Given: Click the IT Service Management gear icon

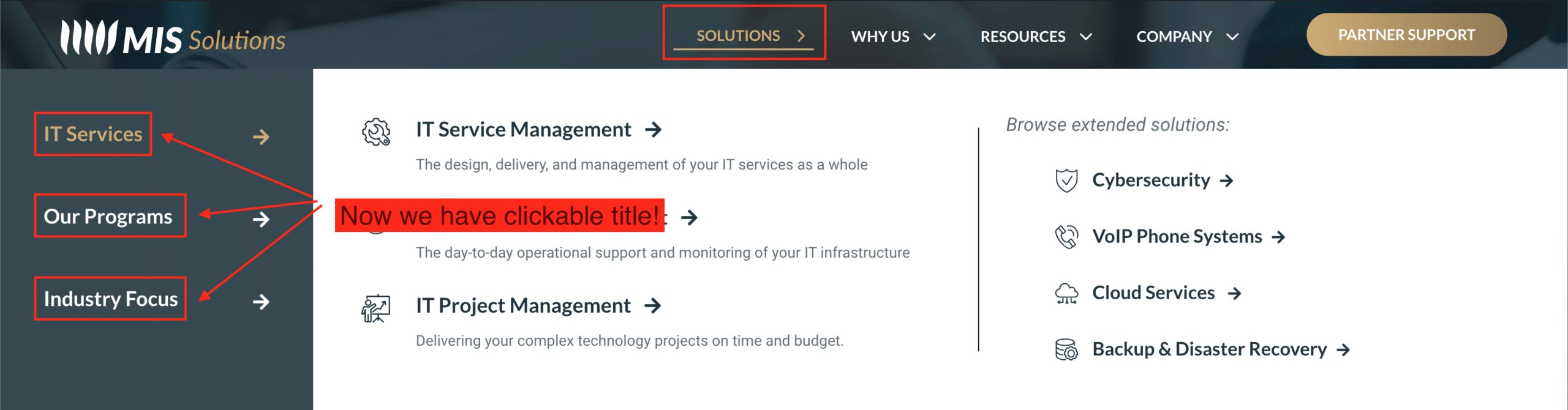Looking at the screenshot, I should pos(375,132).
